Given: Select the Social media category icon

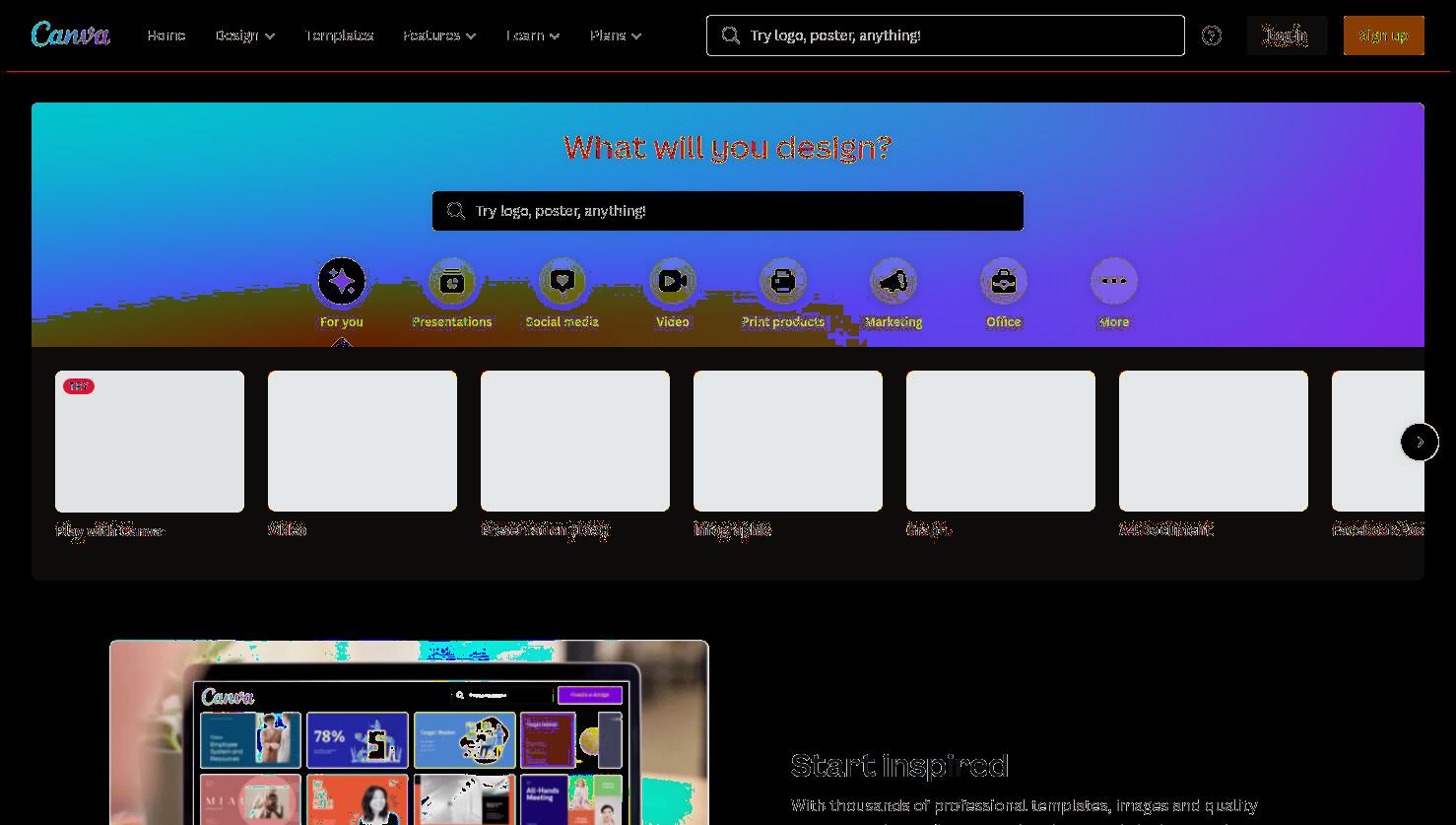Looking at the screenshot, I should [563, 282].
